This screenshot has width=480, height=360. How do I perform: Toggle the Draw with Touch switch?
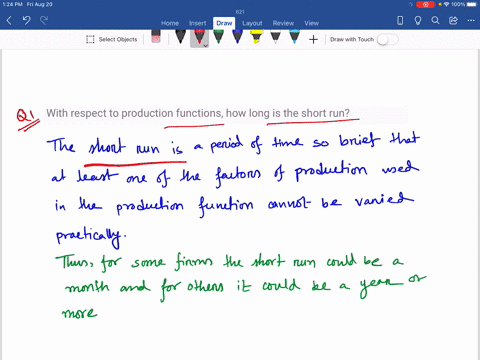tap(387, 40)
